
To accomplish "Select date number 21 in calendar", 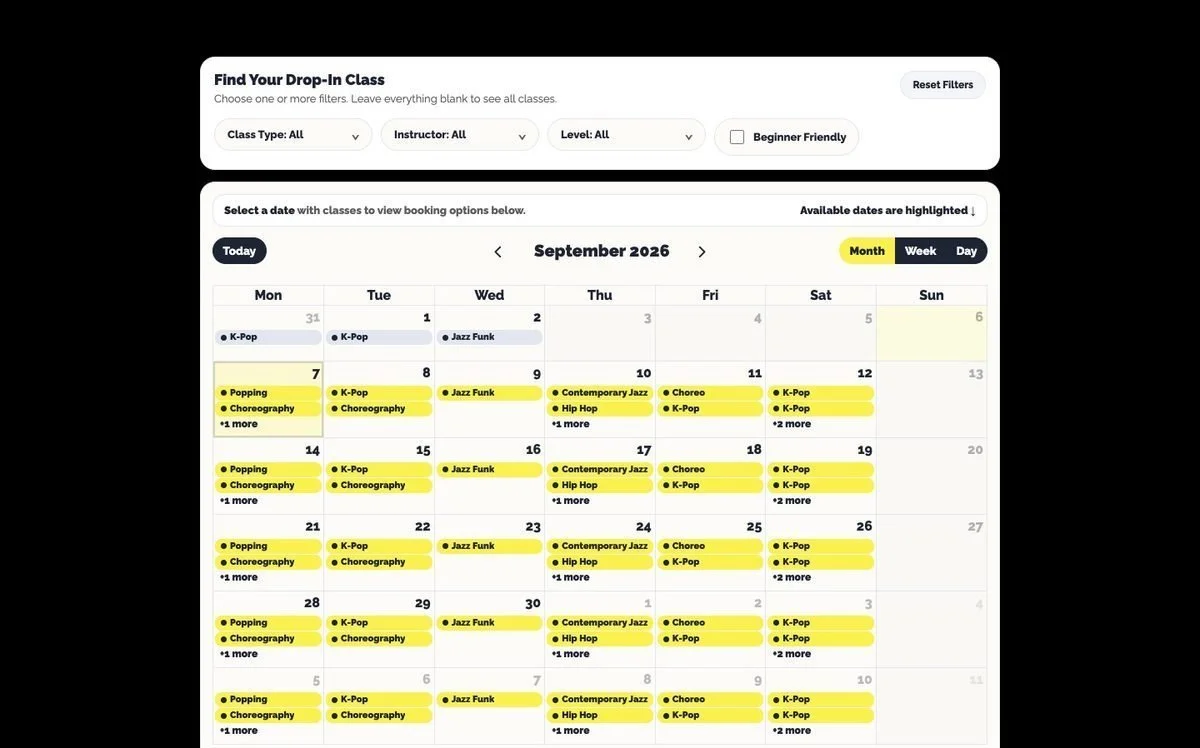I will coord(312,526).
